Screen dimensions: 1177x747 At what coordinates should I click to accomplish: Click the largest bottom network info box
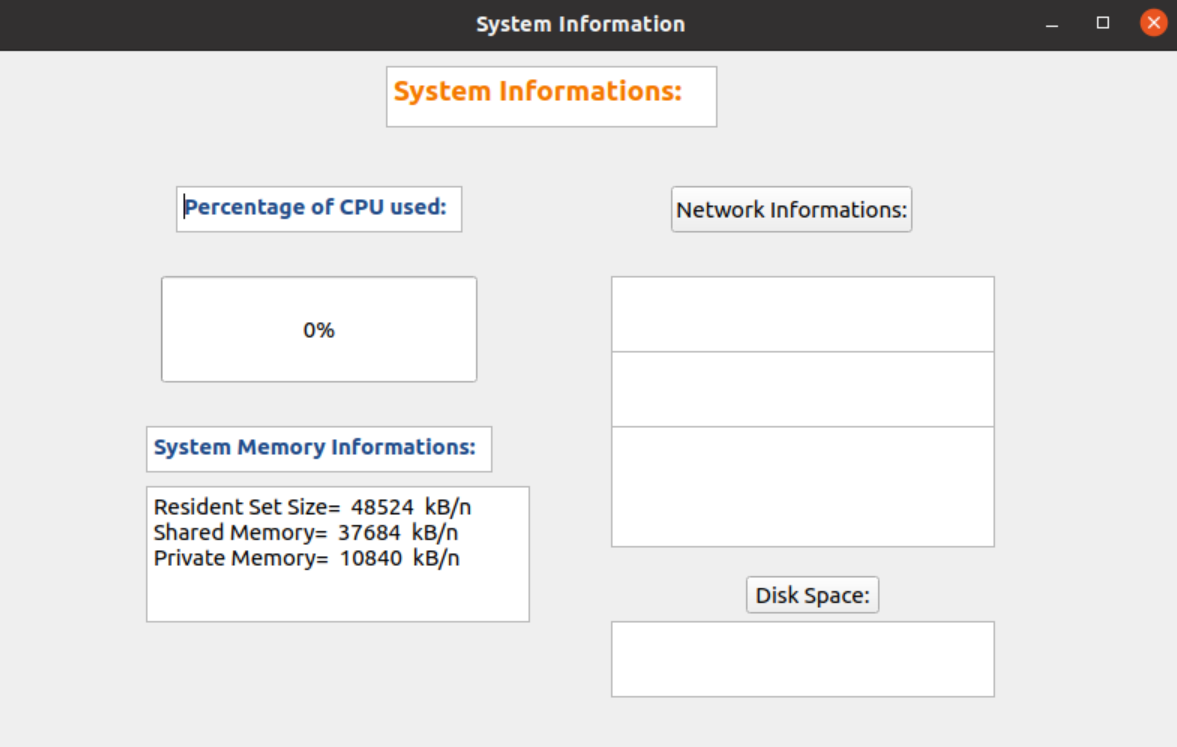coord(802,486)
